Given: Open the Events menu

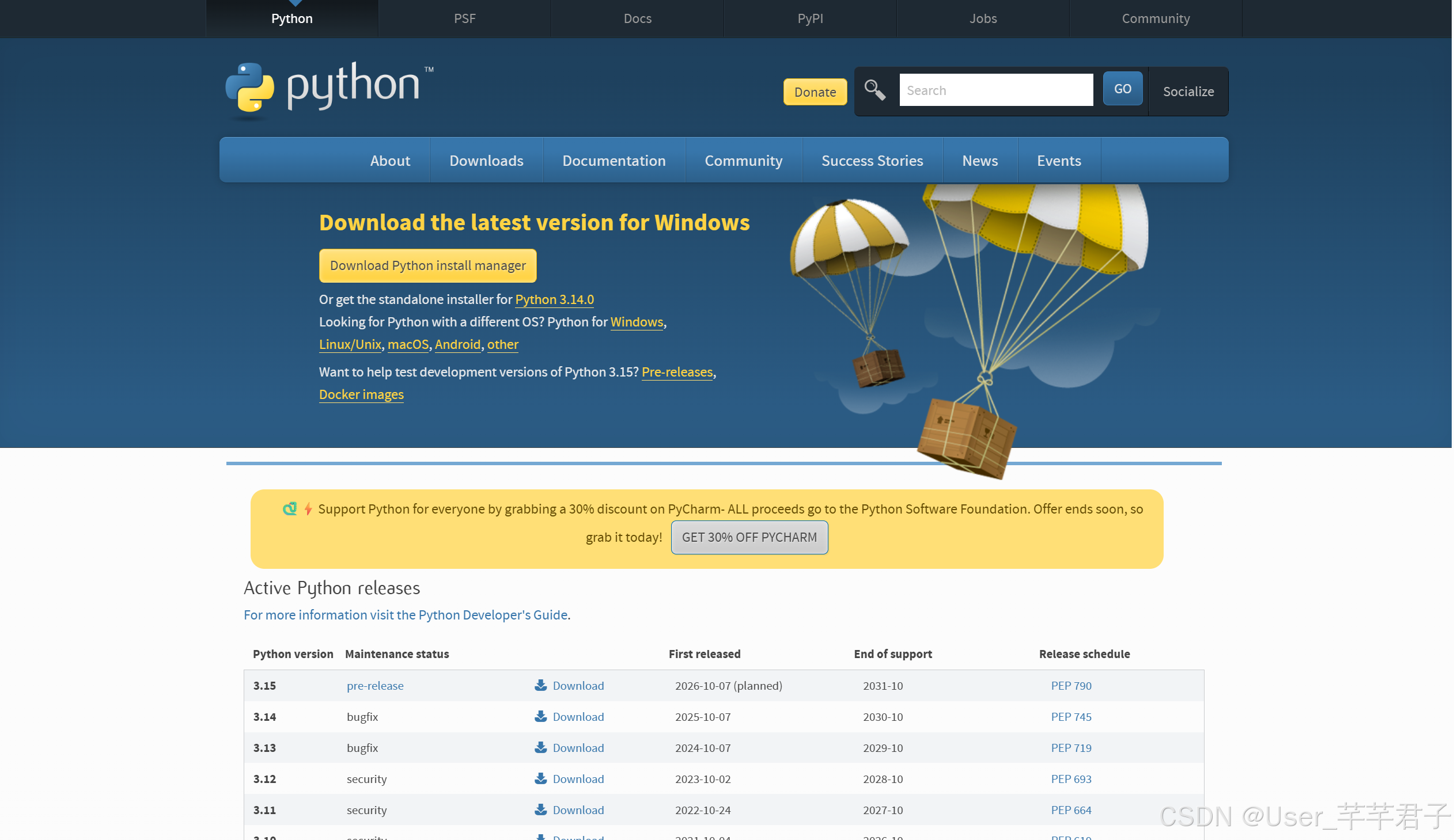Looking at the screenshot, I should (x=1059, y=161).
